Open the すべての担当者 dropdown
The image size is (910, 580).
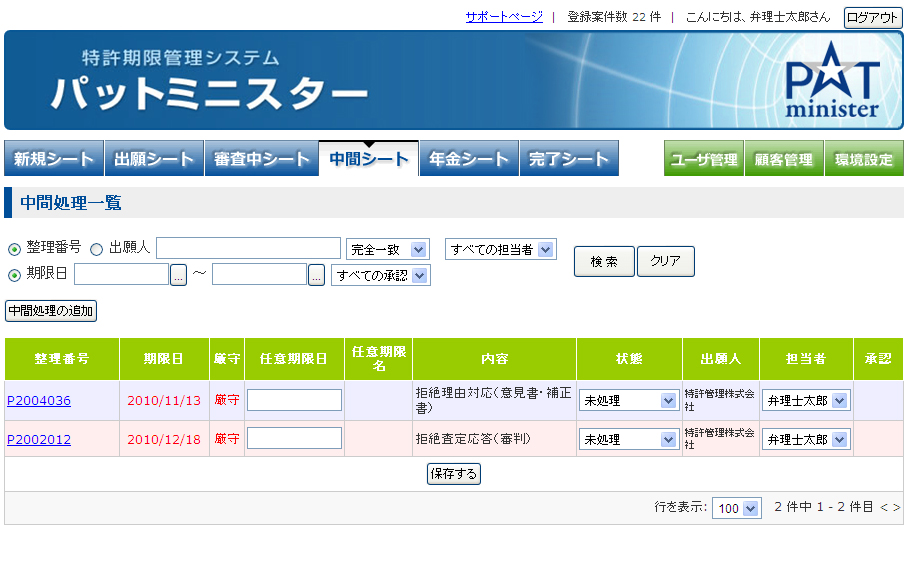pyautogui.click(x=501, y=250)
